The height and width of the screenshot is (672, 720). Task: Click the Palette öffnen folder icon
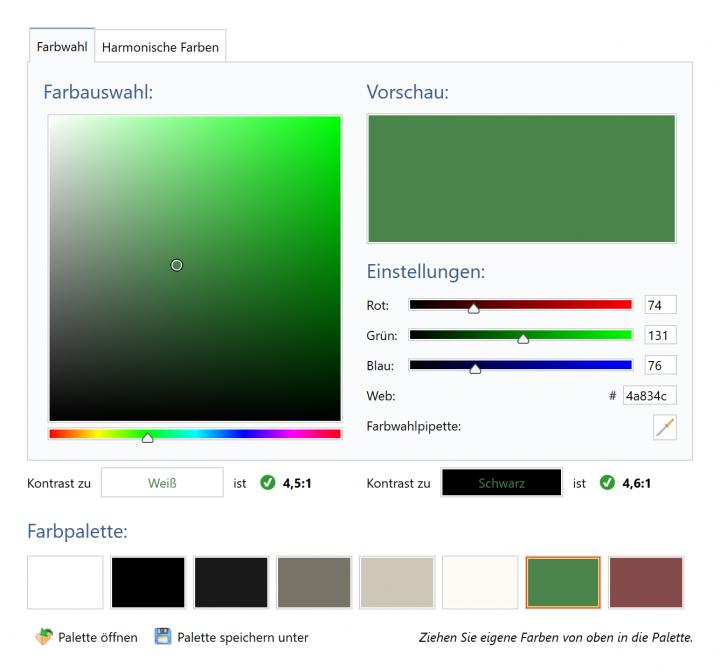pos(43,637)
